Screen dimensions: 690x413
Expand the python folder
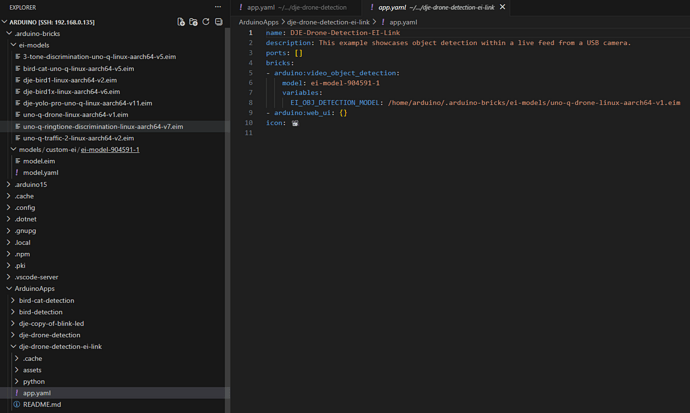pos(17,381)
